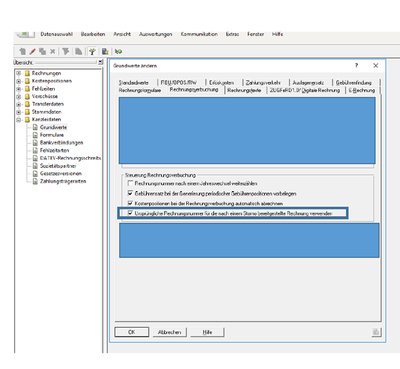Click the folder icon beside Rechnungen

point(27,73)
